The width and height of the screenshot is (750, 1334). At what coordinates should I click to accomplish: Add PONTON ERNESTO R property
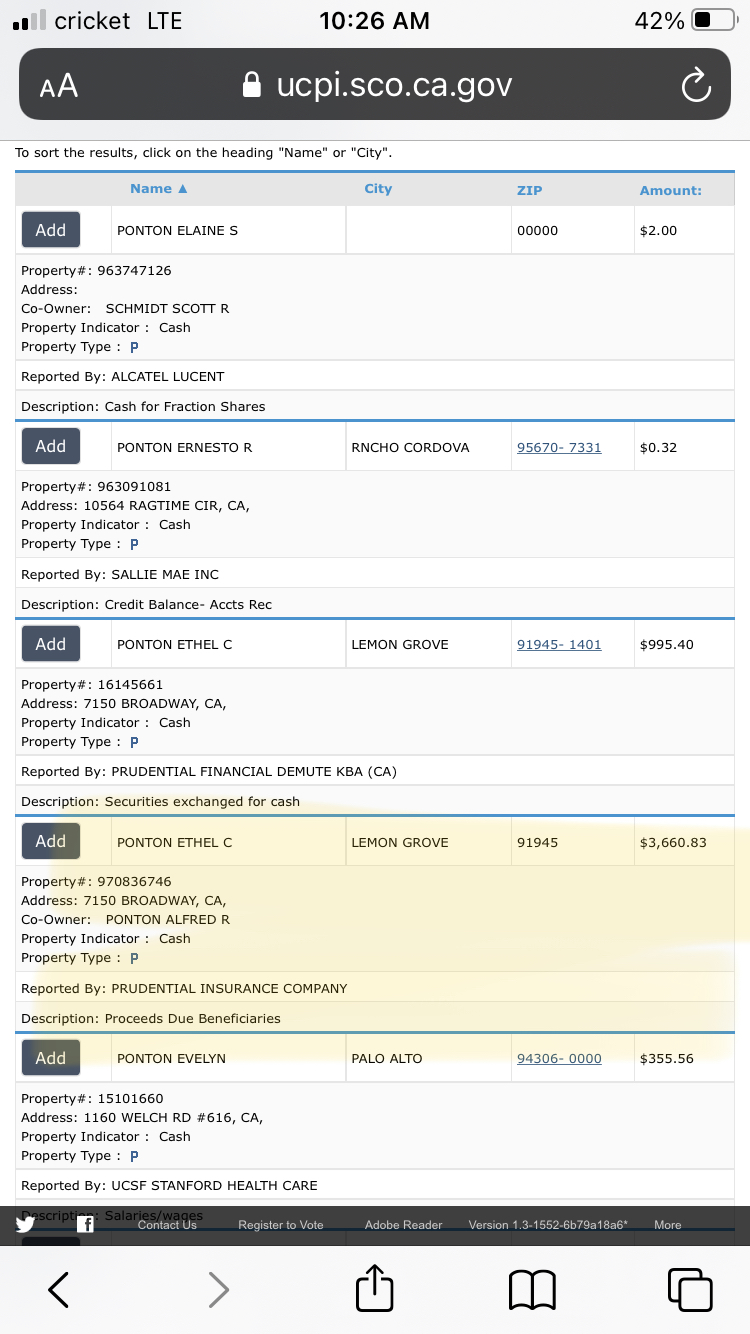pyautogui.click(x=51, y=447)
